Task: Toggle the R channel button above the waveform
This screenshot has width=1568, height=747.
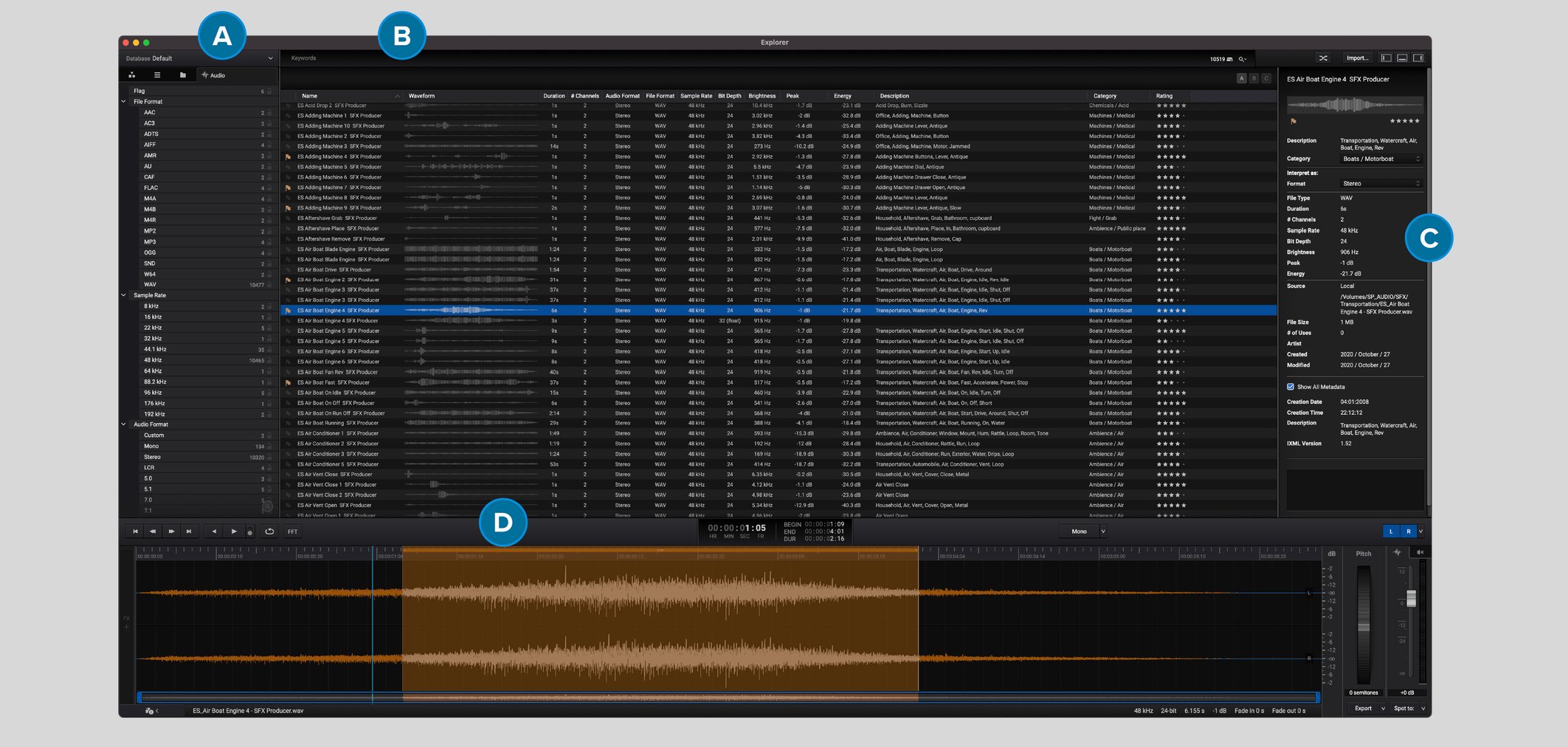Action: click(1409, 531)
